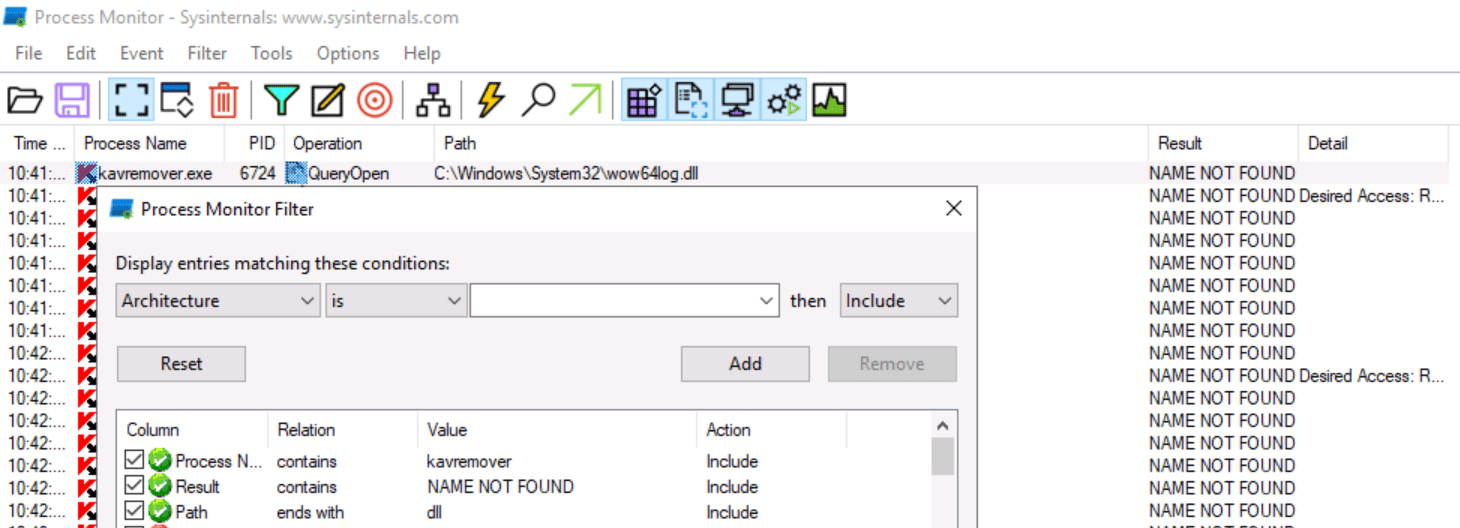This screenshot has width=1460, height=528.
Task: Click into the filter value text field
Action: point(613,301)
